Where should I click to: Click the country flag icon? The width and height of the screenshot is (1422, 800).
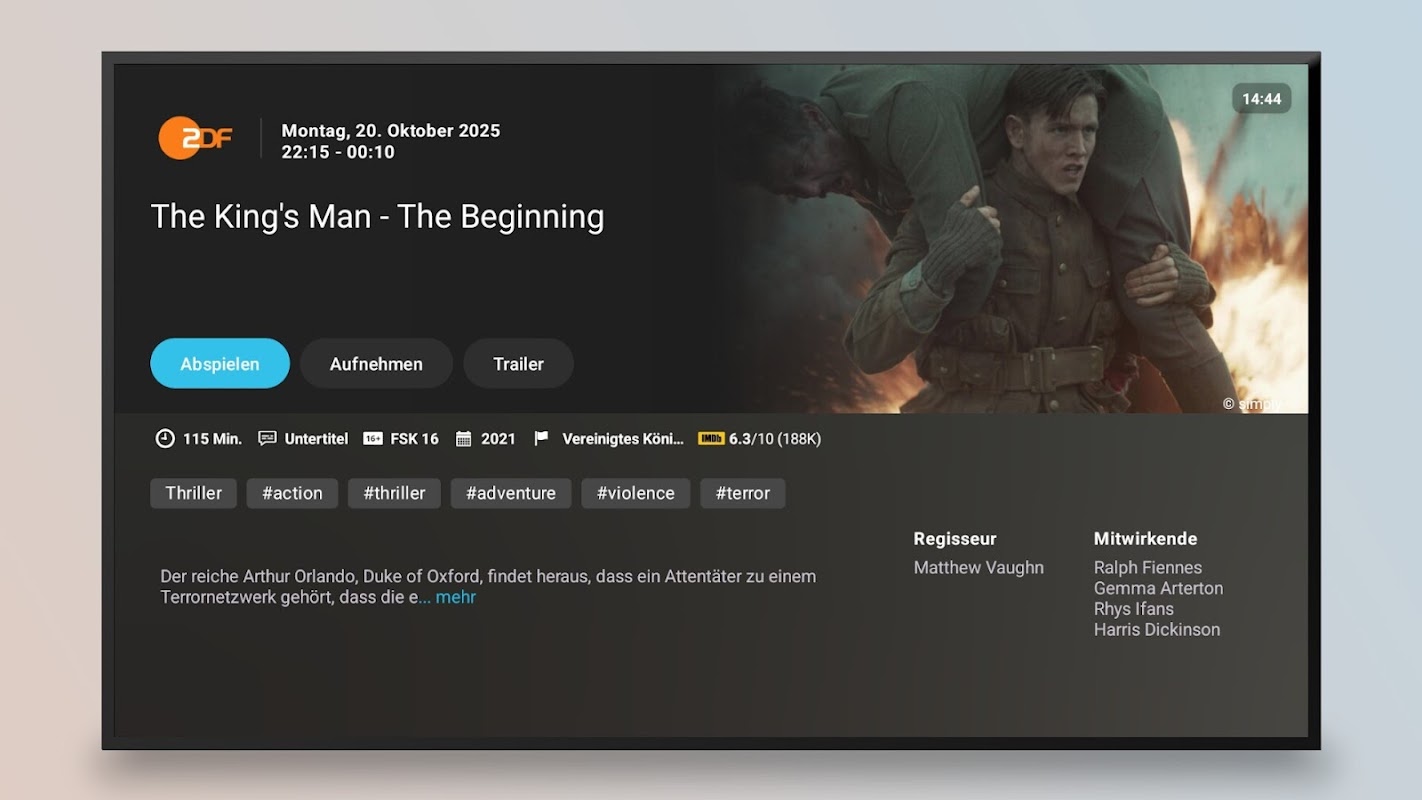(x=541, y=438)
